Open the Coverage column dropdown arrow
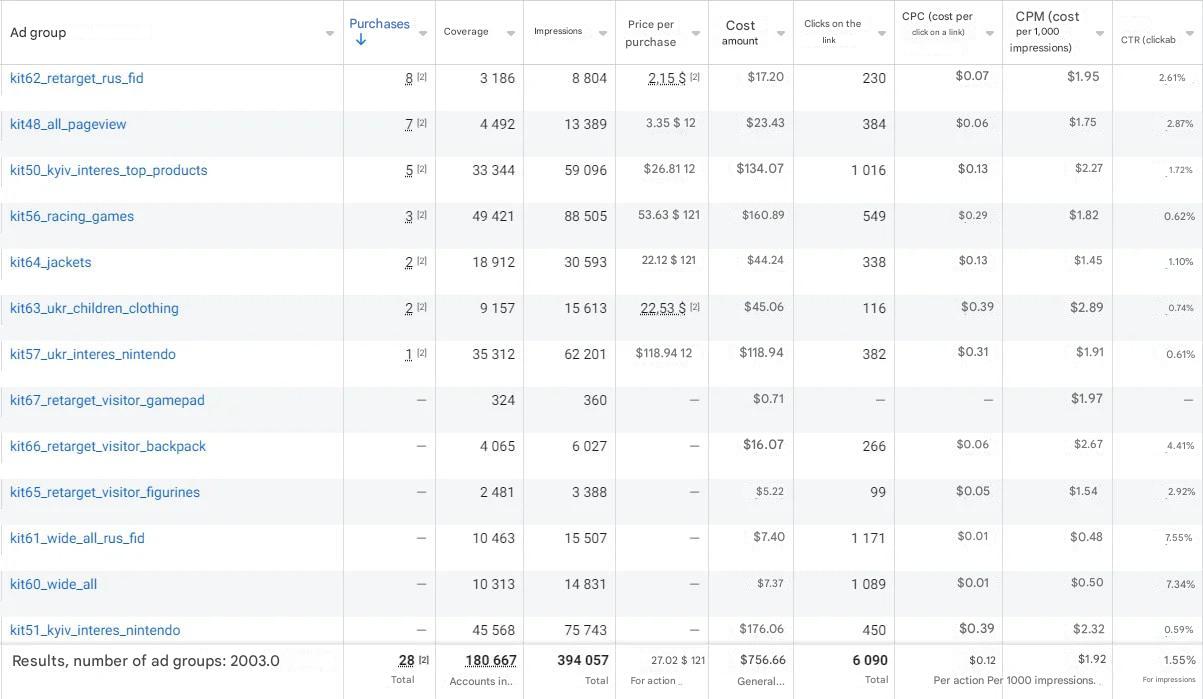 [x=511, y=34]
